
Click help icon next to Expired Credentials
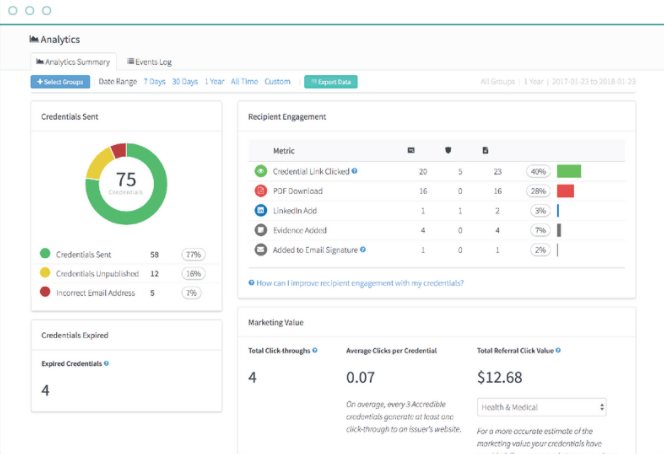106,363
